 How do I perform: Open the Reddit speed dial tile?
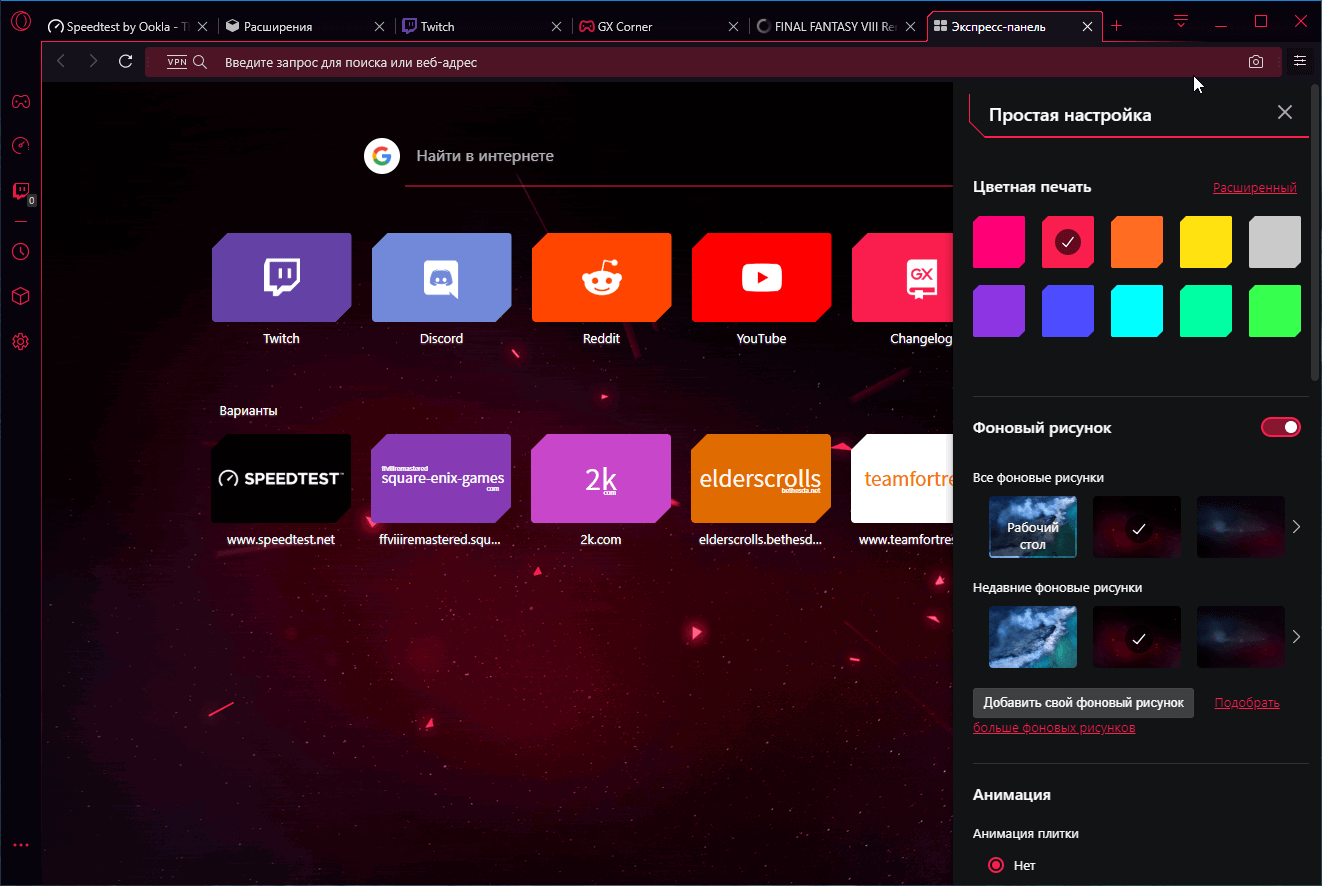tap(601, 278)
